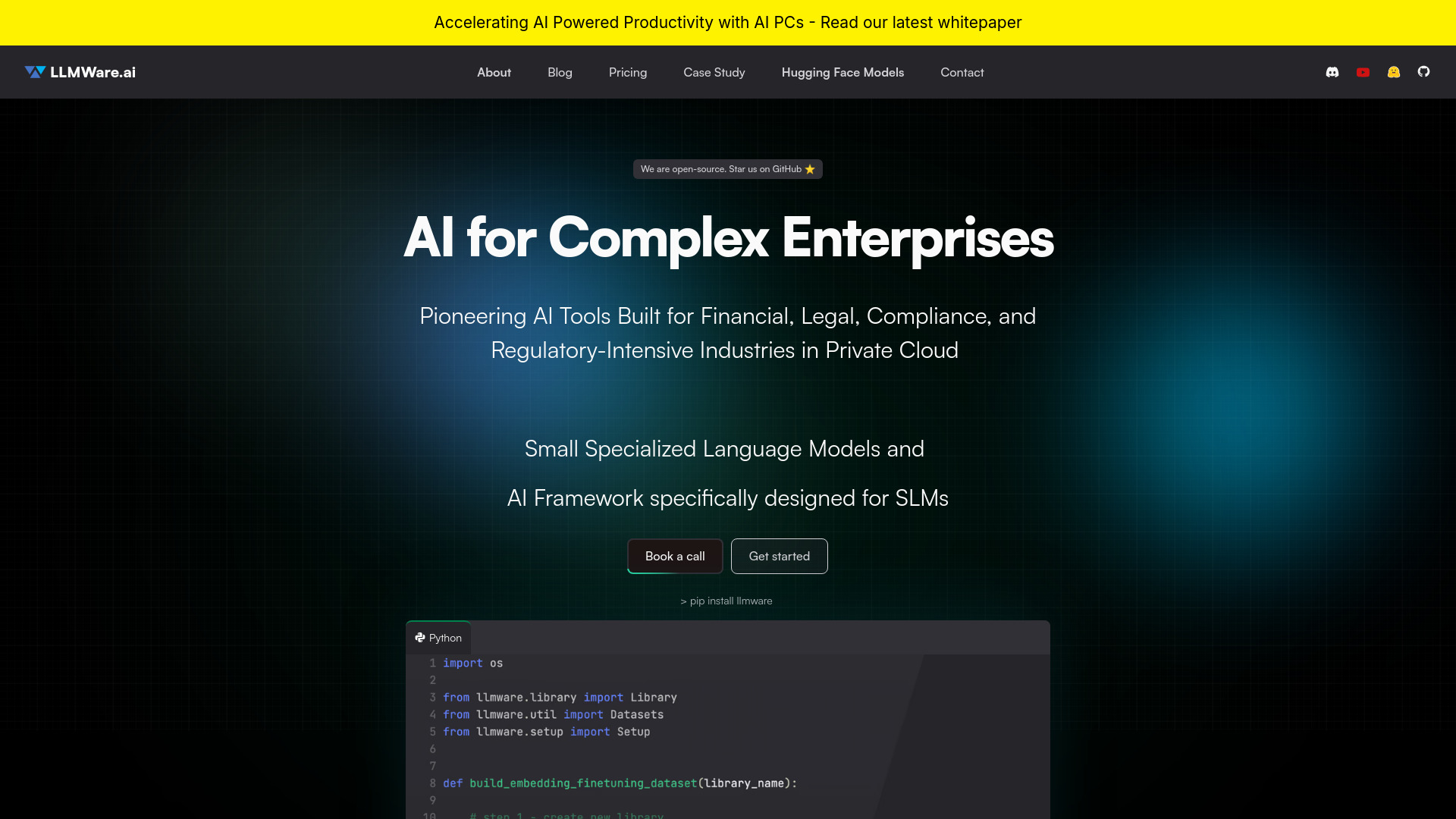
Task: Open the About navigation menu item
Action: pyautogui.click(x=493, y=72)
